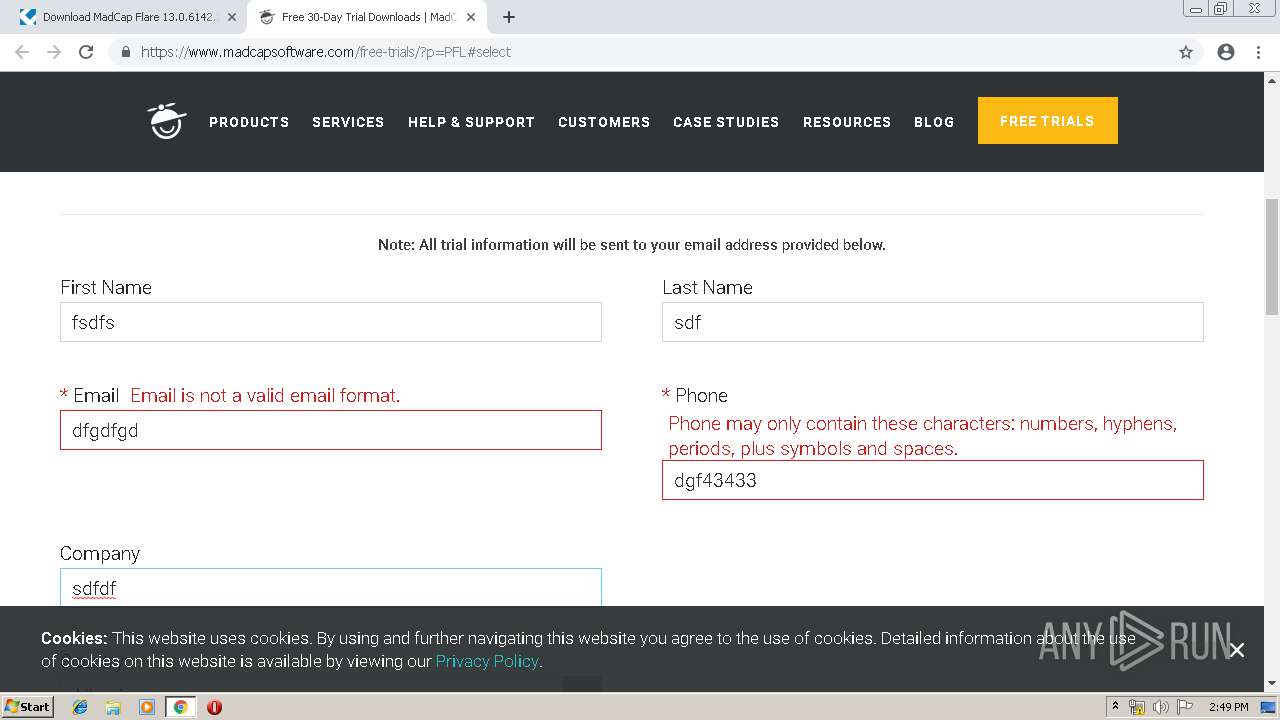This screenshot has width=1280, height=720.
Task: Open the Privacy Policy link
Action: (x=487, y=661)
